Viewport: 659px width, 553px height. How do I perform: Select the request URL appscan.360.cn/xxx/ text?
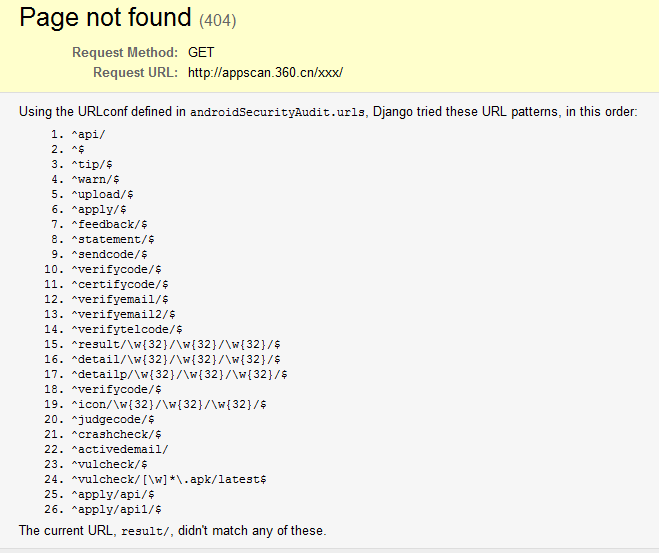click(x=265, y=72)
